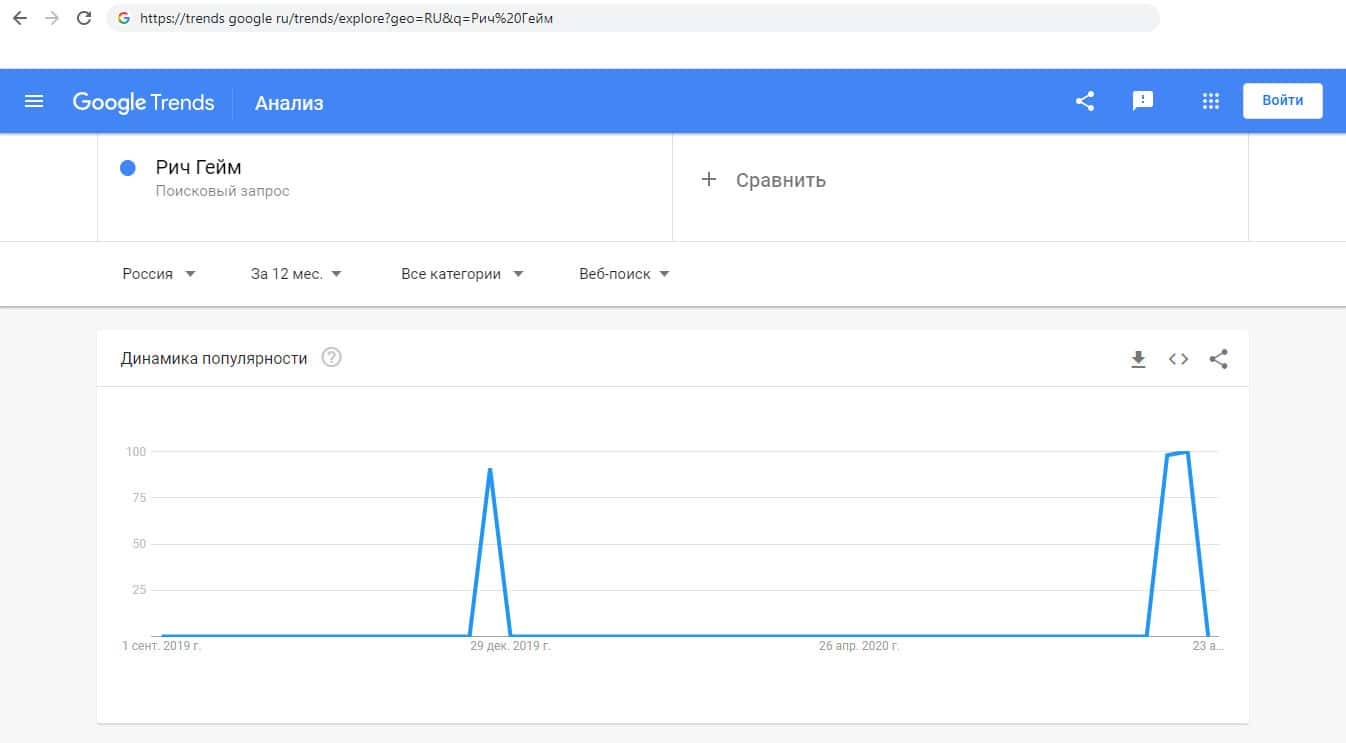
Task: Add a comparison term with Сравнить
Action: [x=781, y=181]
